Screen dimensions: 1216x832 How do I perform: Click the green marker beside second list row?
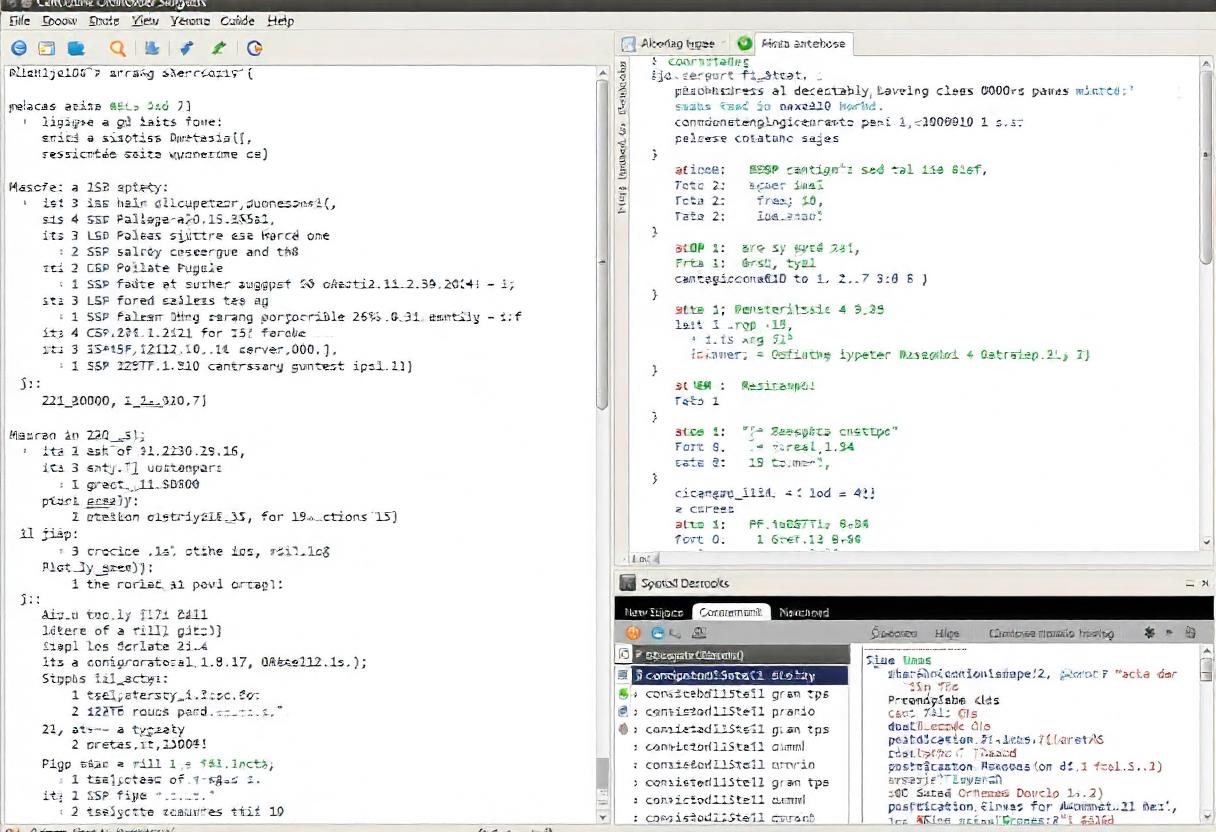(624, 694)
